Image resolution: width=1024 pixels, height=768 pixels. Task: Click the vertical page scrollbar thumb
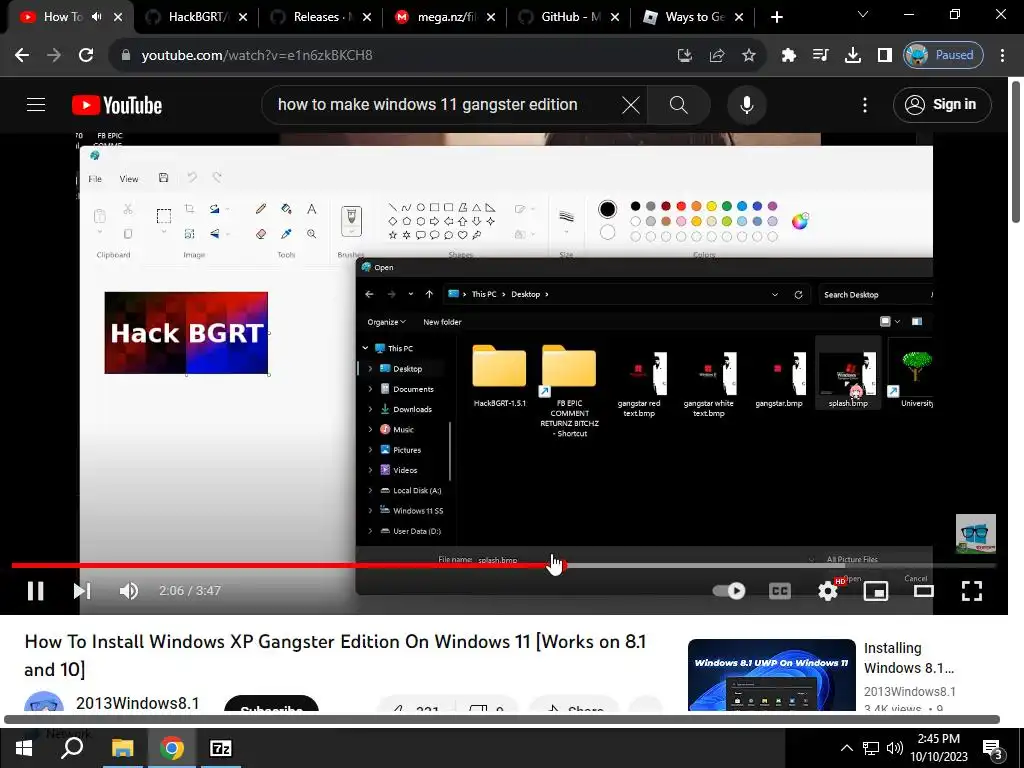click(x=1016, y=152)
